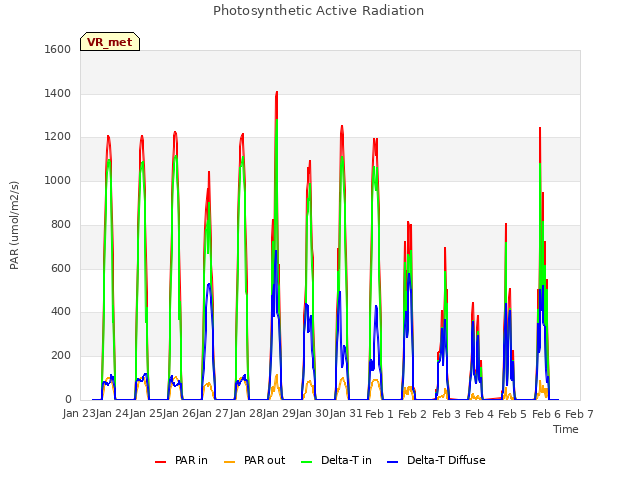The width and height of the screenshot is (640, 480).
Task: Click the Jan 24 x-axis date label
Action: tap(113, 414)
